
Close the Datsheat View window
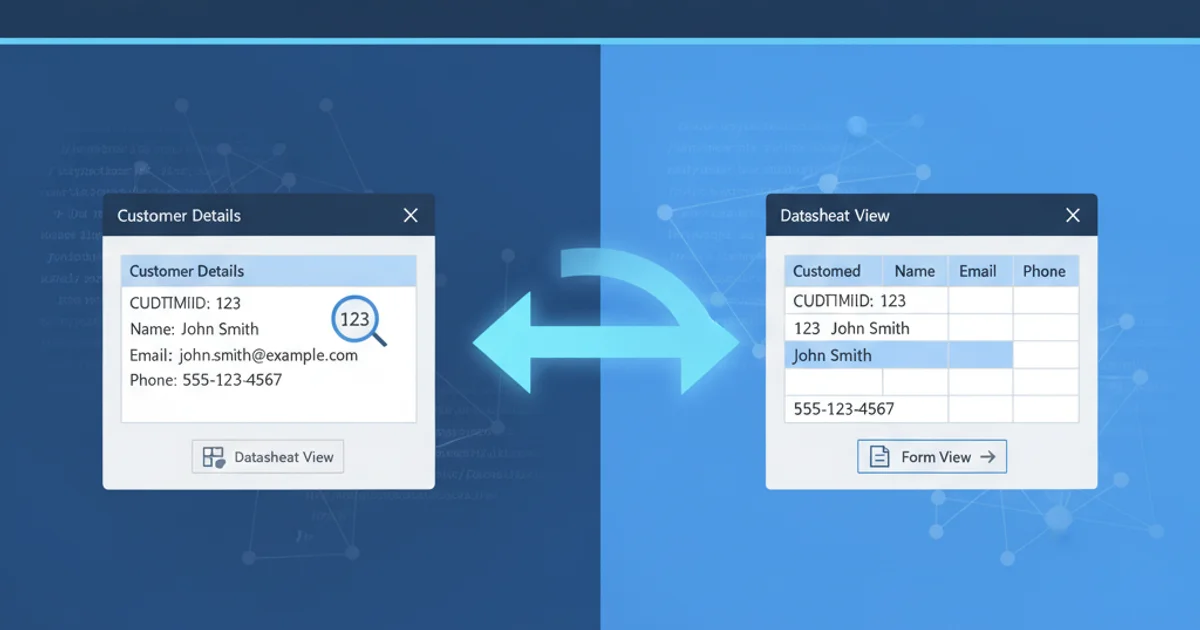point(1073,215)
